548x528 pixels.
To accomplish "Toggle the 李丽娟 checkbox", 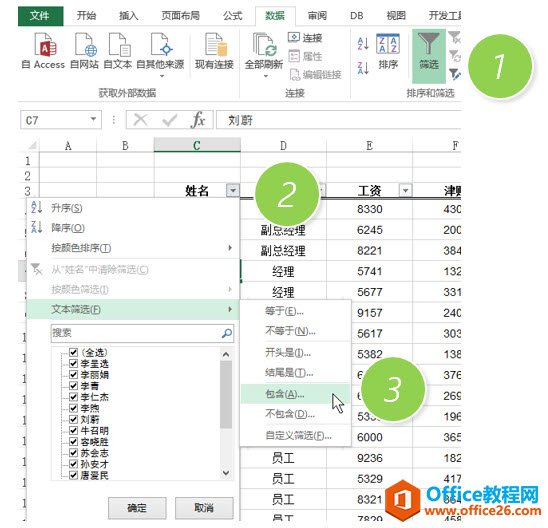I will (73, 375).
